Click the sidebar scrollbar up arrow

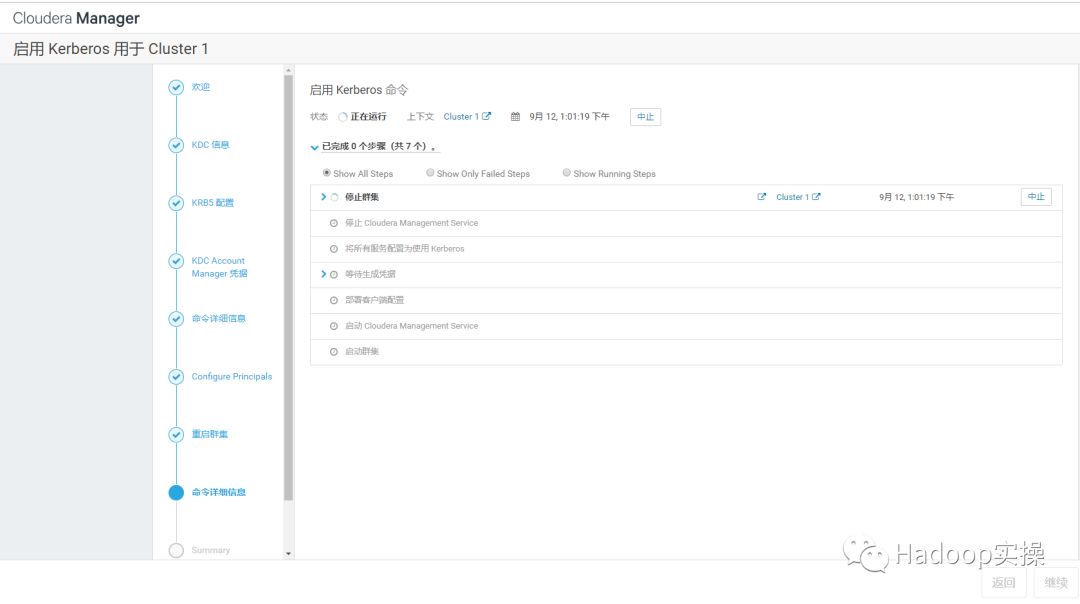[x=289, y=70]
